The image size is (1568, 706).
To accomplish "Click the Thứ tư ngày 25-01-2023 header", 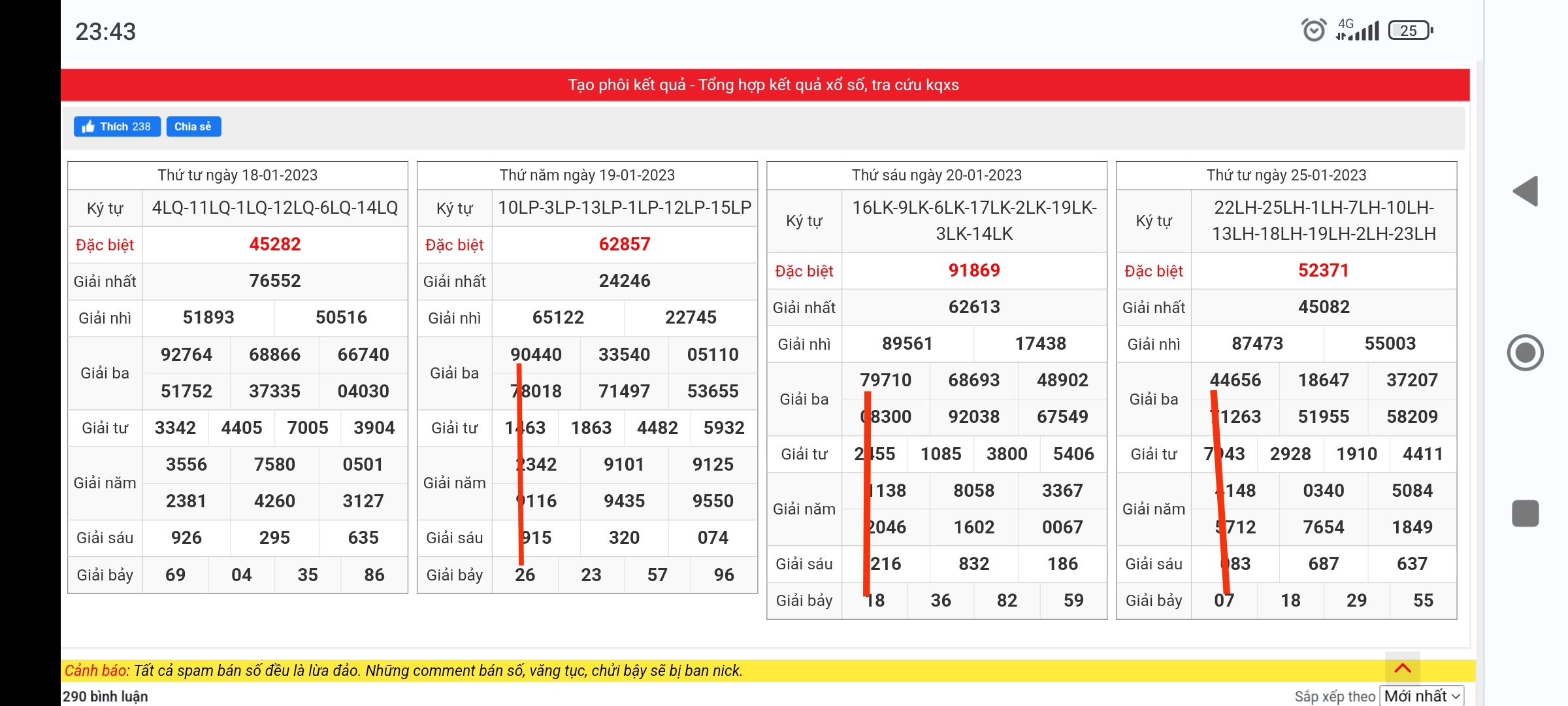I will [x=1286, y=175].
